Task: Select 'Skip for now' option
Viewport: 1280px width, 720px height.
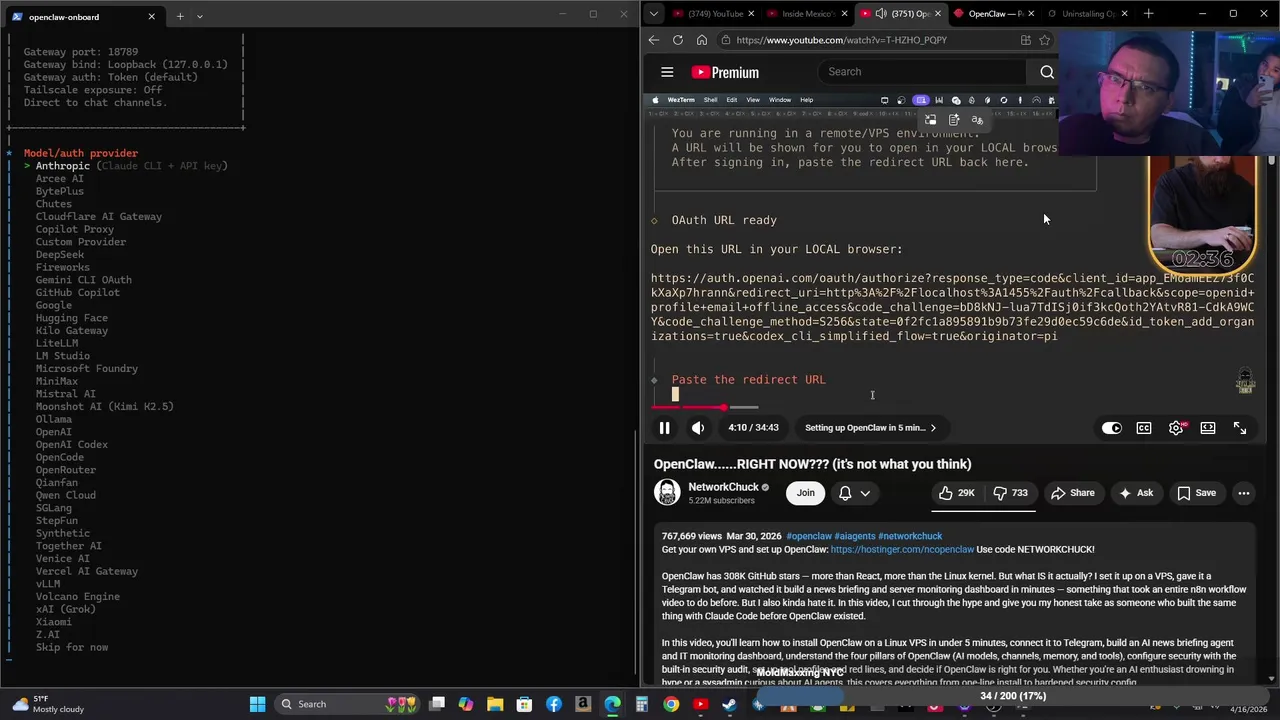Action: [x=72, y=647]
